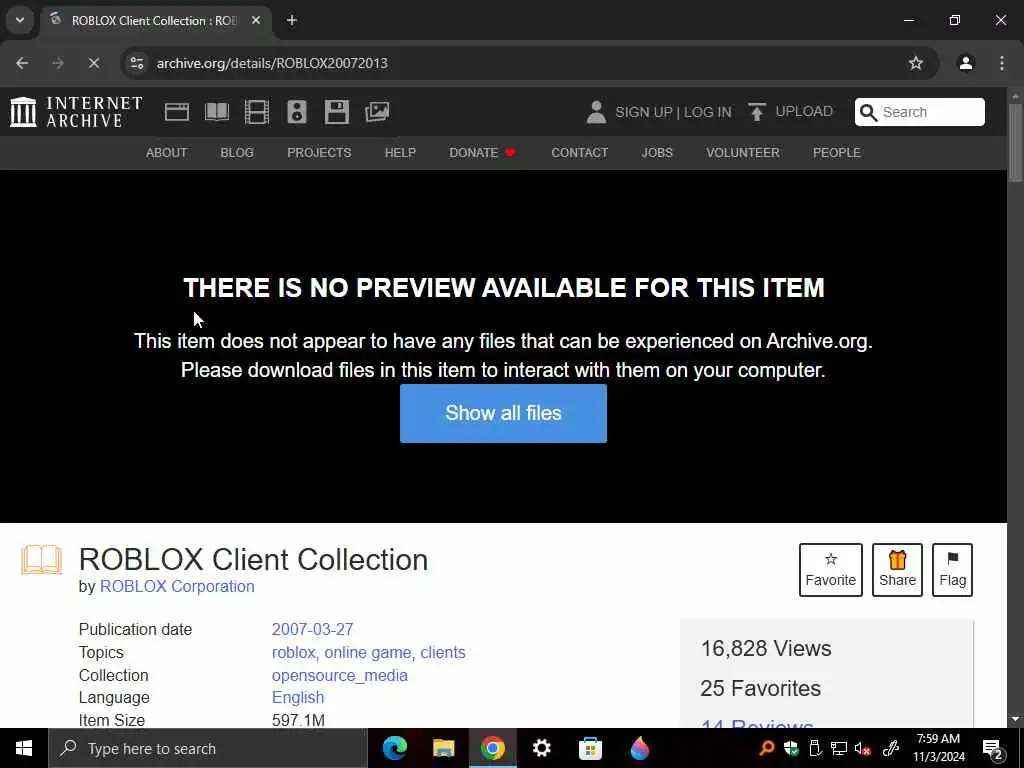Open opensource_media collection link
This screenshot has width=1024, height=768.
340,675
